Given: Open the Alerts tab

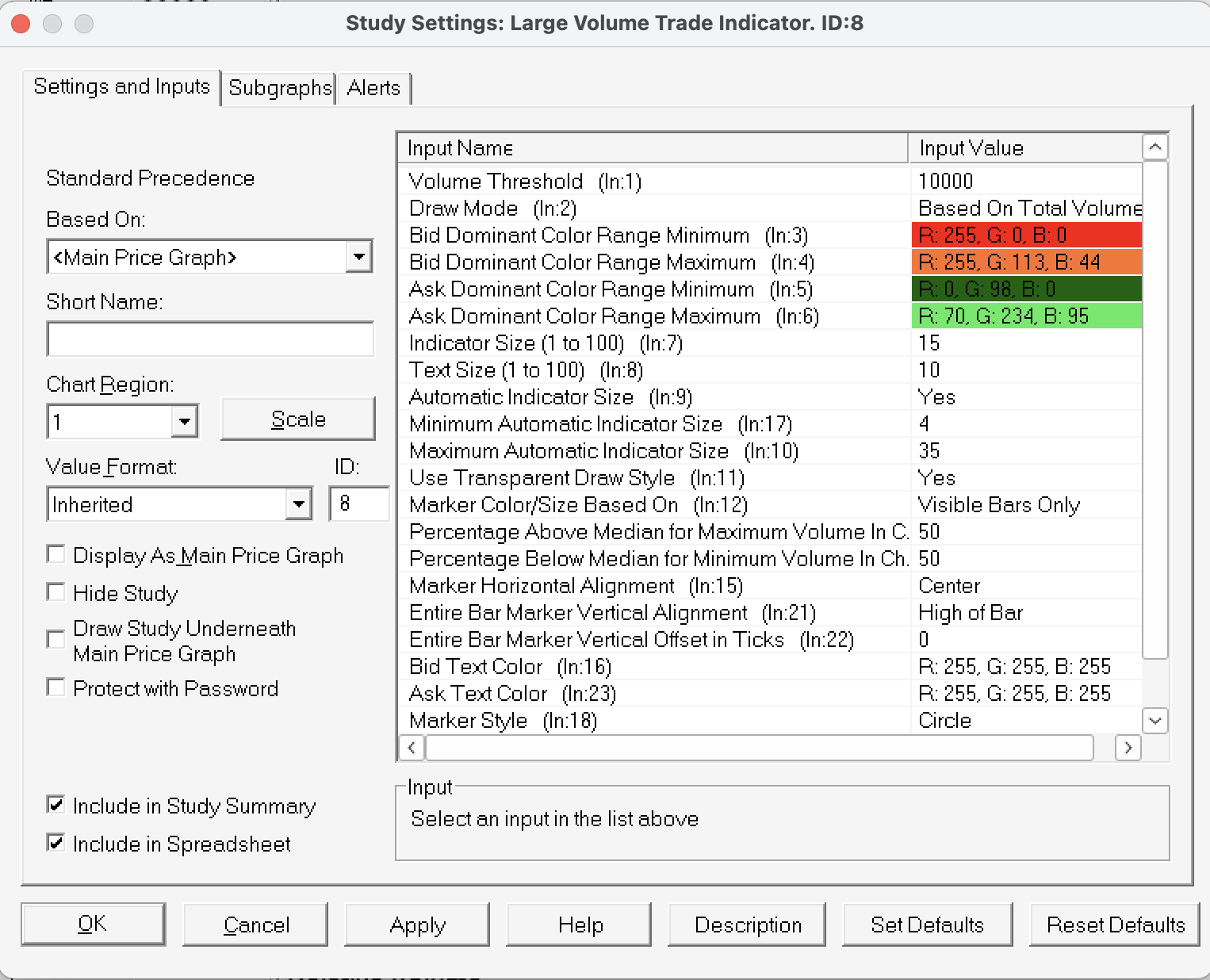Looking at the screenshot, I should (x=373, y=88).
